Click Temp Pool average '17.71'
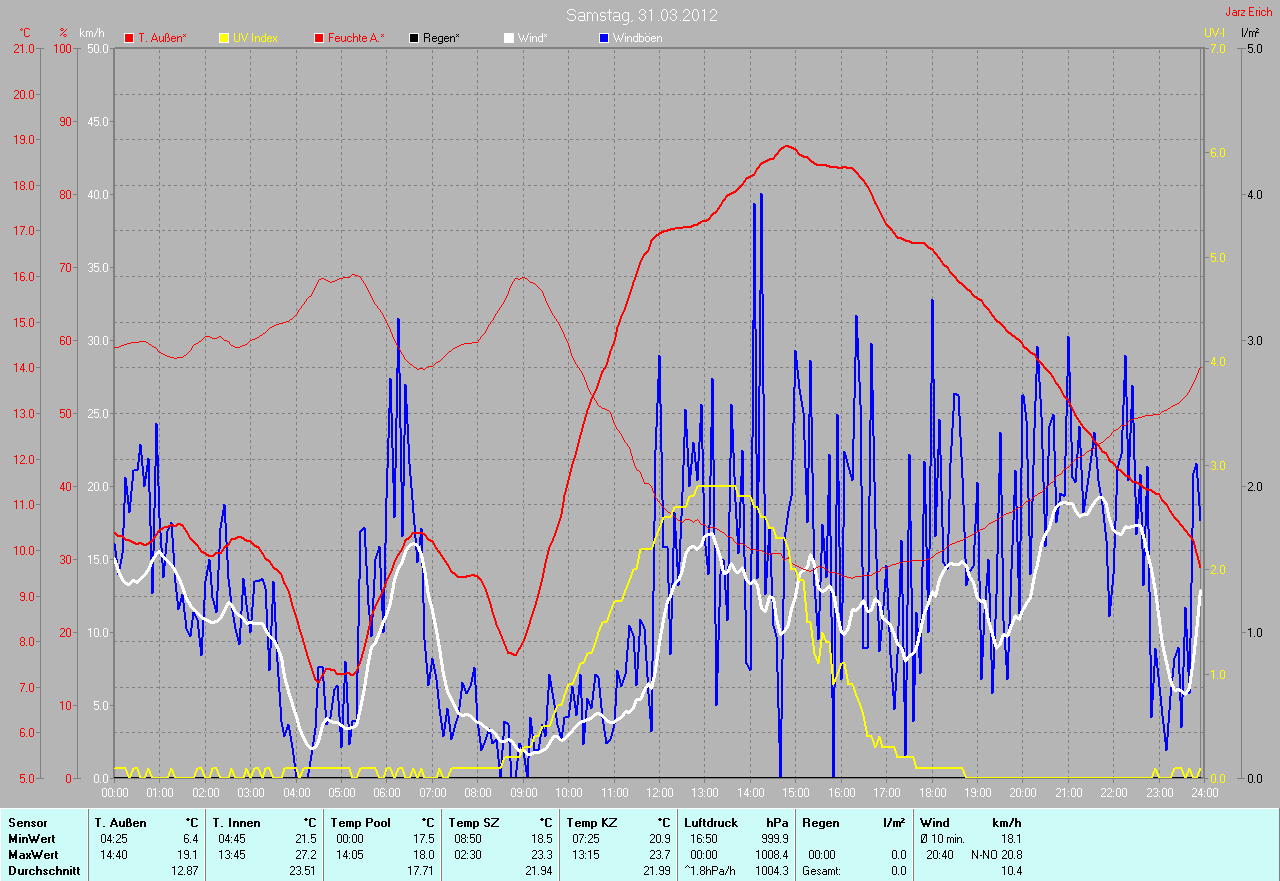The width and height of the screenshot is (1280, 881). [x=420, y=871]
